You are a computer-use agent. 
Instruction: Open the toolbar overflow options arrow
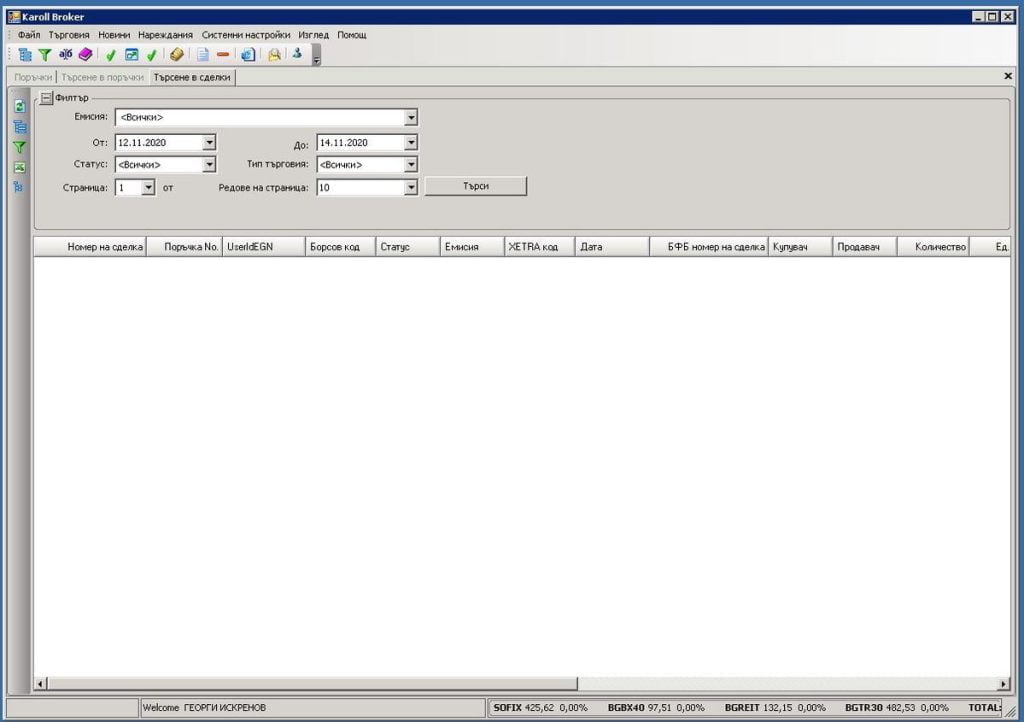point(316,55)
